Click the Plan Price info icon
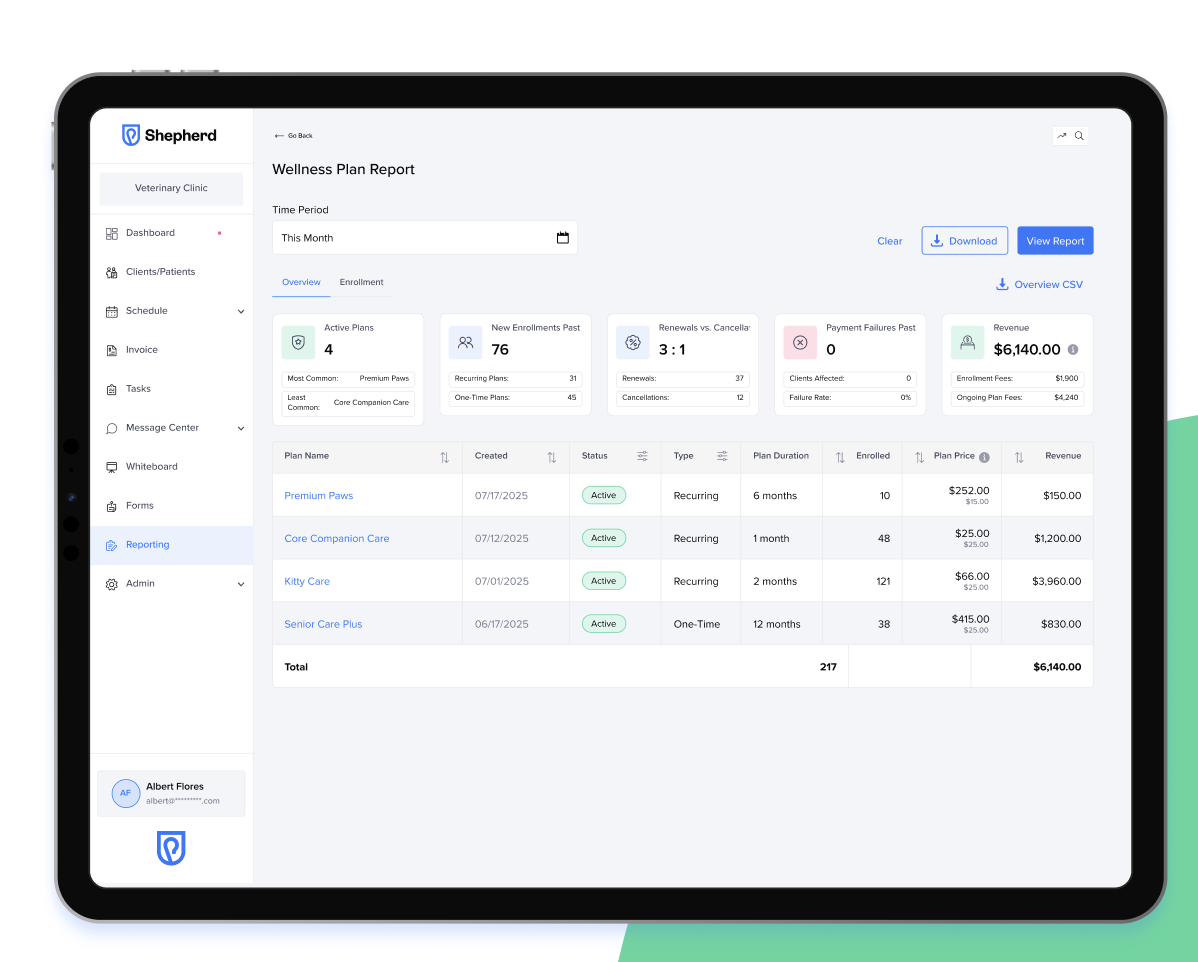This screenshot has width=1198, height=962. 984,457
